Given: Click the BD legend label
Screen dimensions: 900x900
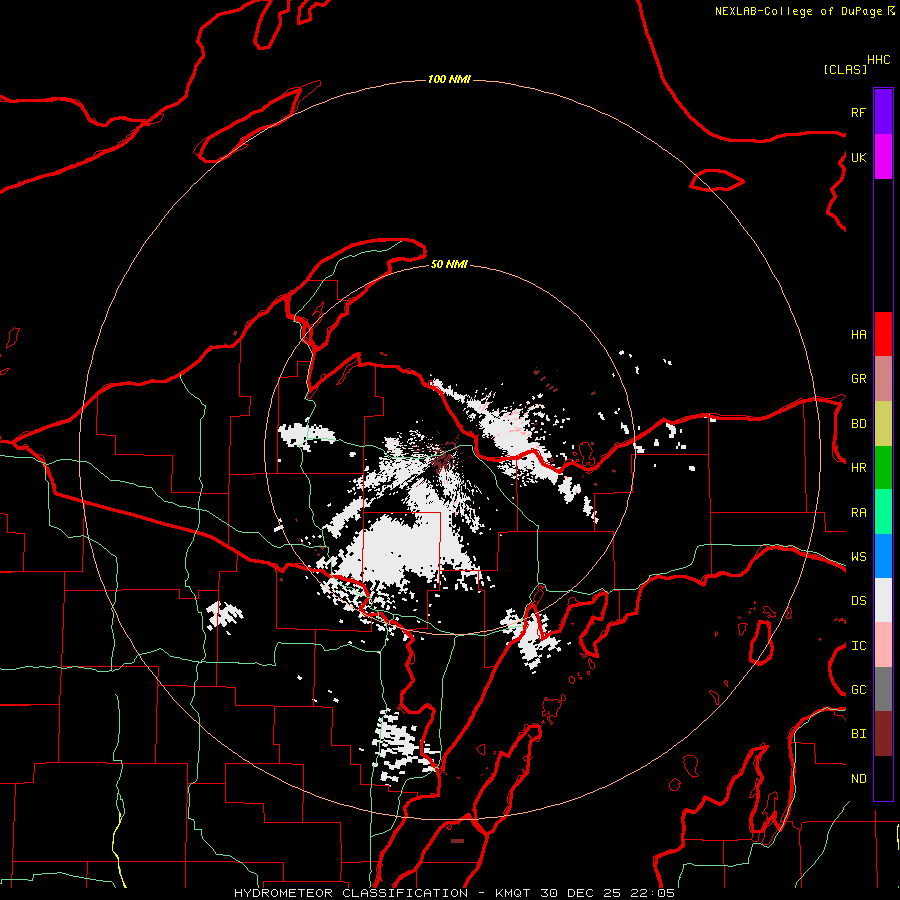Looking at the screenshot, I should coord(858,423).
